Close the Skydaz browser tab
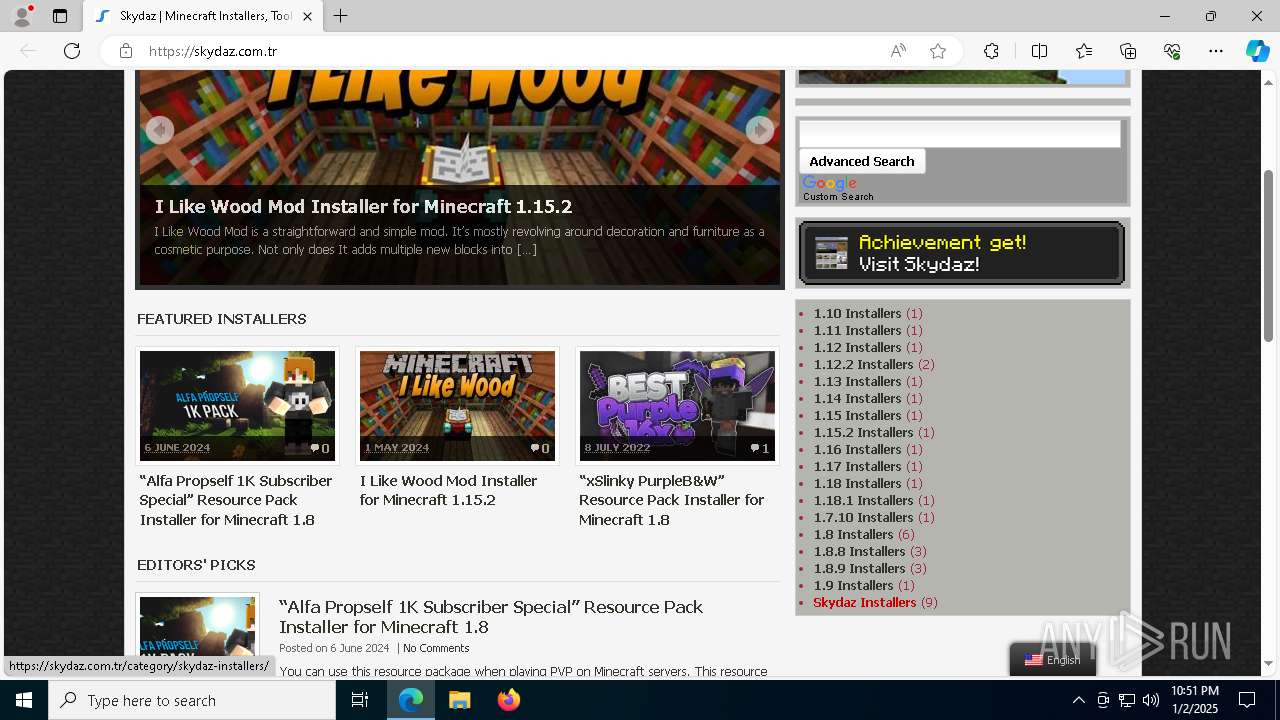The width and height of the screenshot is (1280, 720). [x=308, y=16]
